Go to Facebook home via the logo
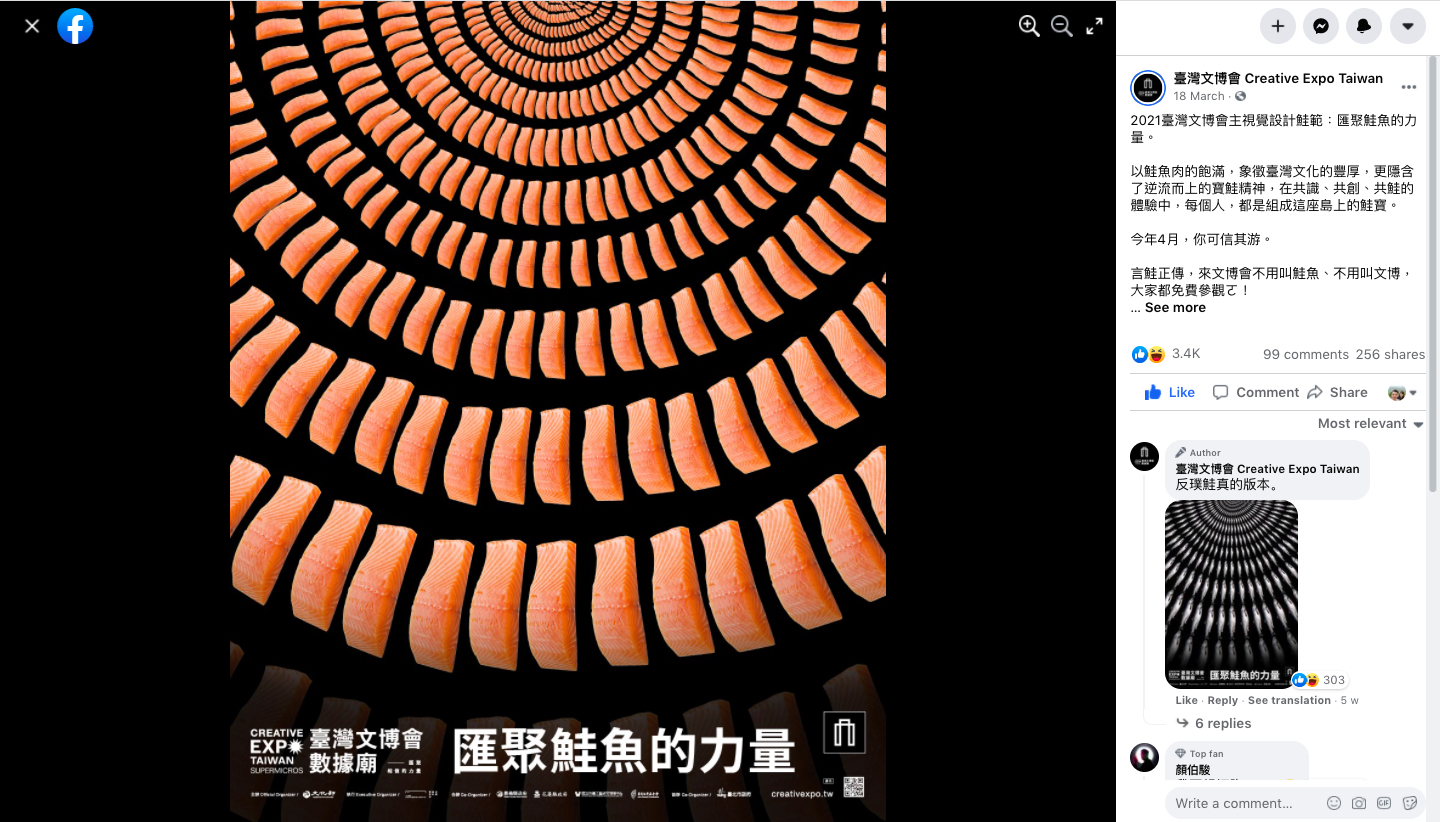Screen dimensions: 1440x822 (x=75, y=26)
